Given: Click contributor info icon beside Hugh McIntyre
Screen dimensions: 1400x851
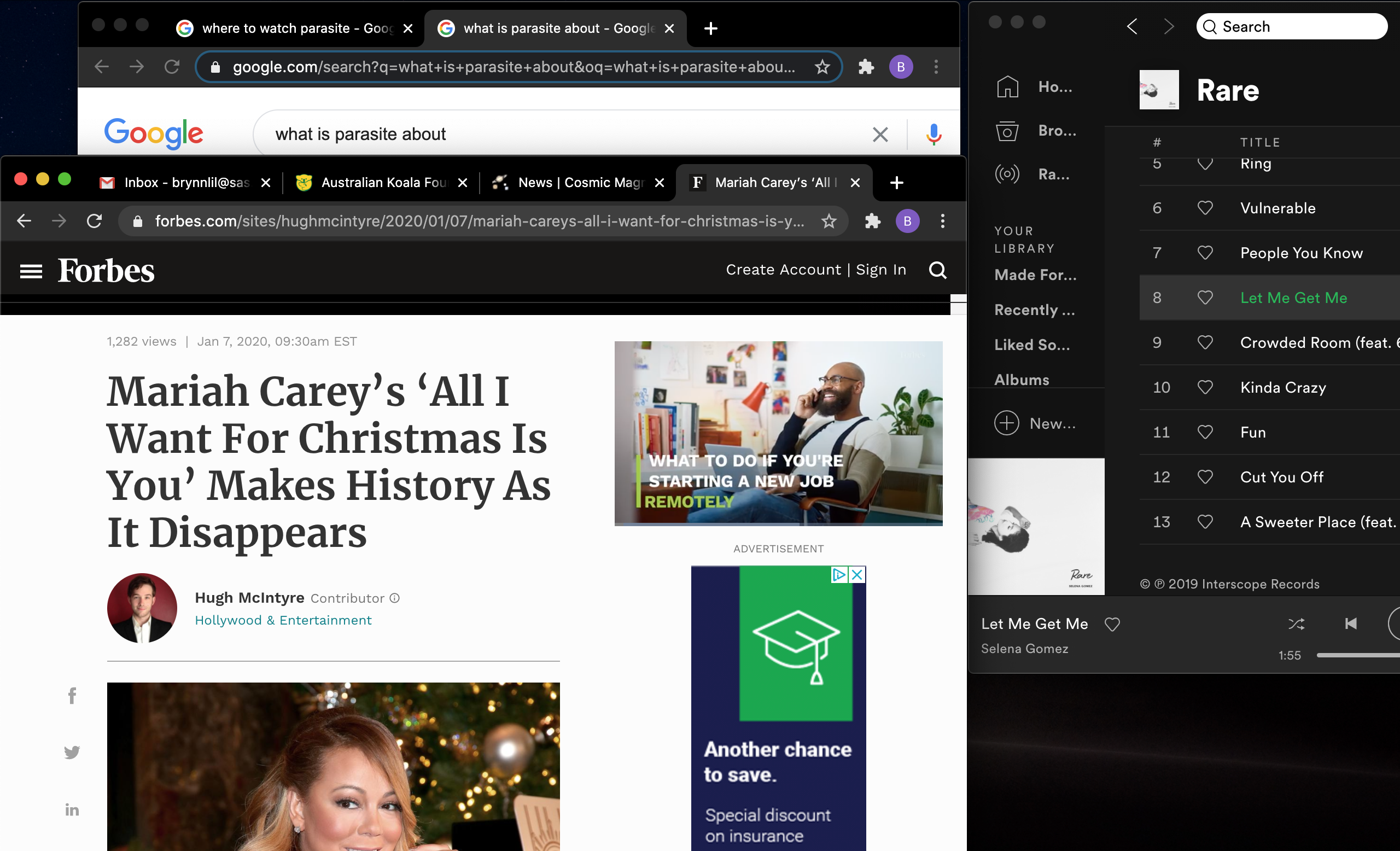Looking at the screenshot, I should click(395, 598).
